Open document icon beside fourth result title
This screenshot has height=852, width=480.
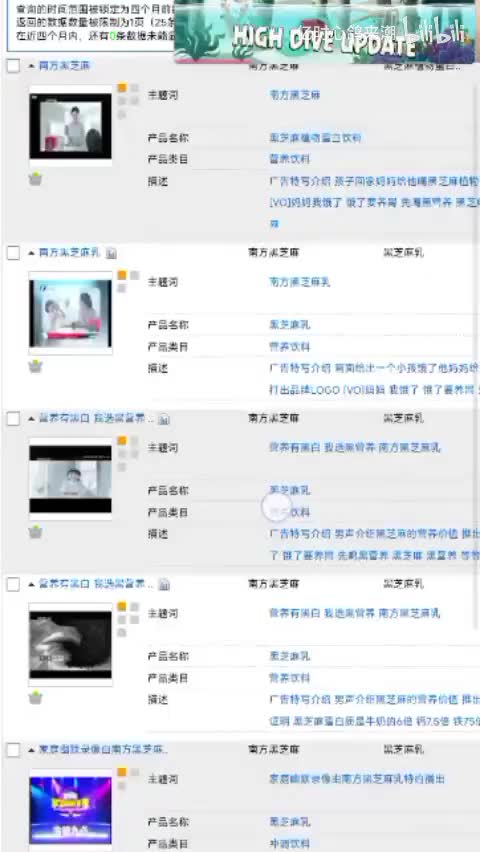[164, 585]
